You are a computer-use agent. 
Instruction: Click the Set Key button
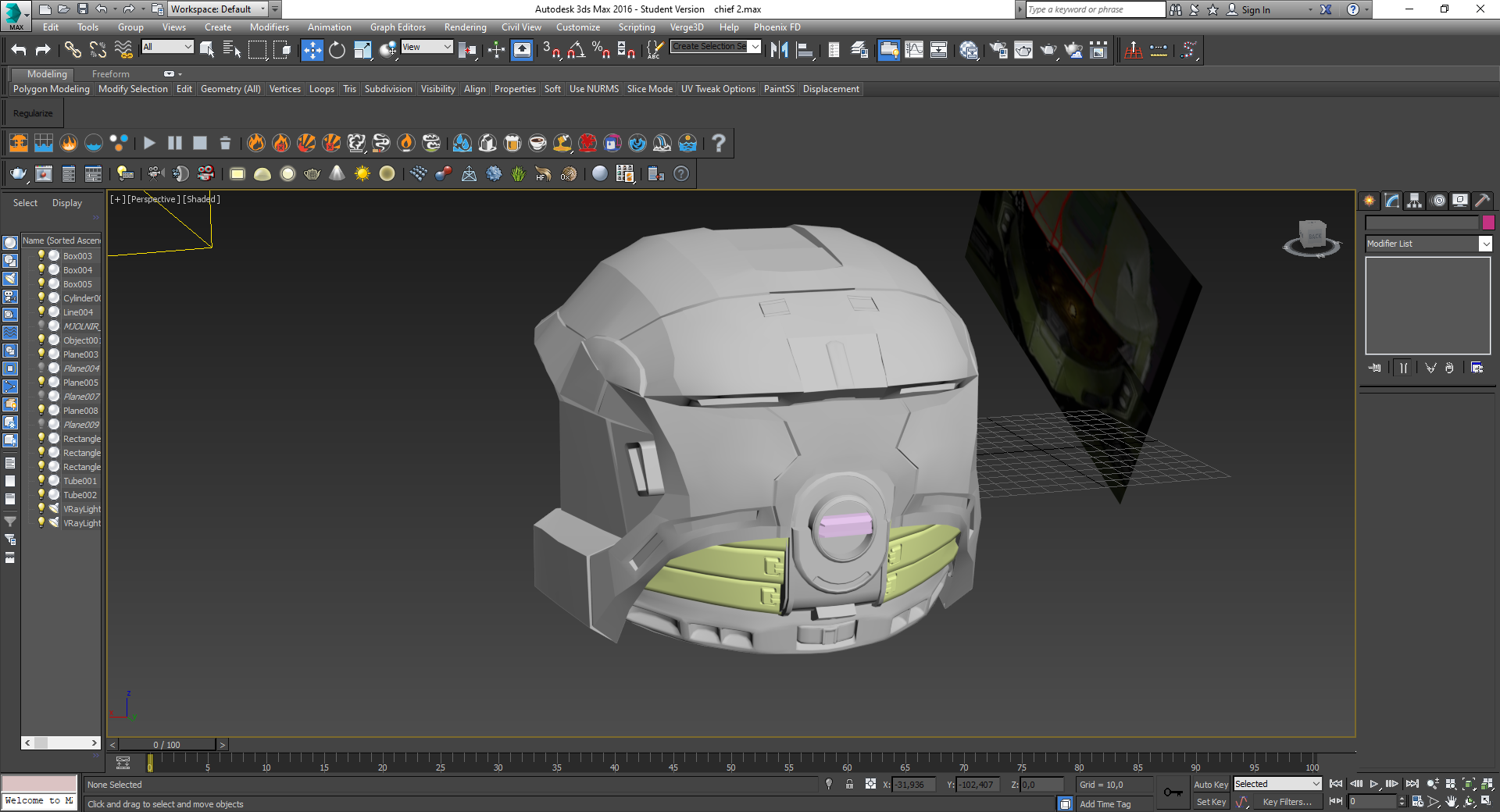[1211, 802]
